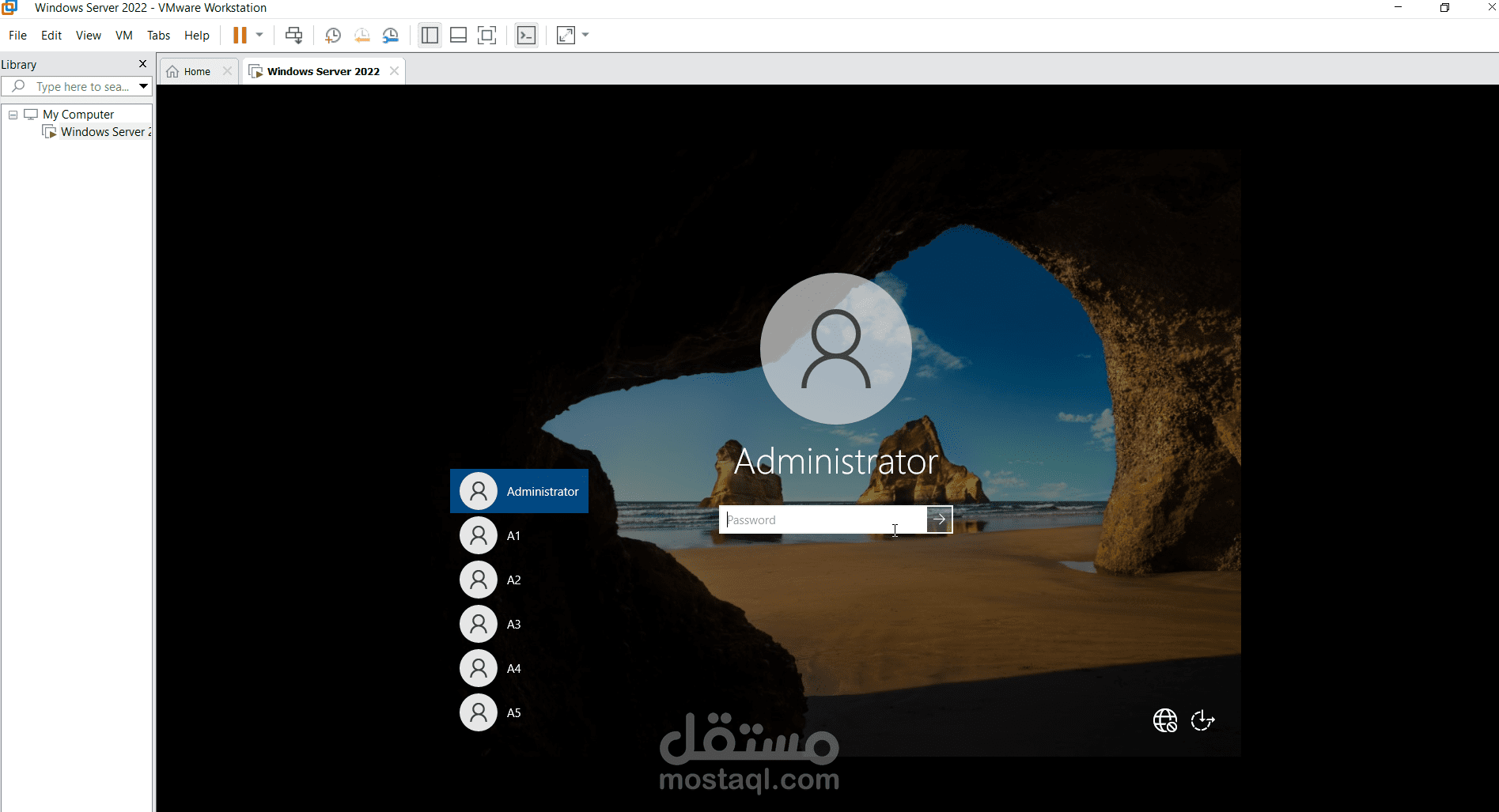Switch to the Home tab

pos(195,70)
